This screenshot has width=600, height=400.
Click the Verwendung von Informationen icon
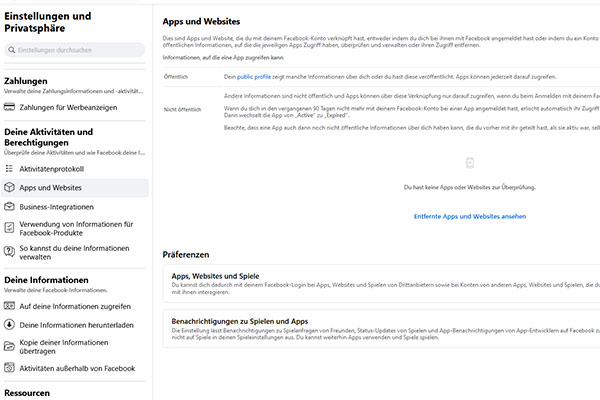click(x=10, y=225)
